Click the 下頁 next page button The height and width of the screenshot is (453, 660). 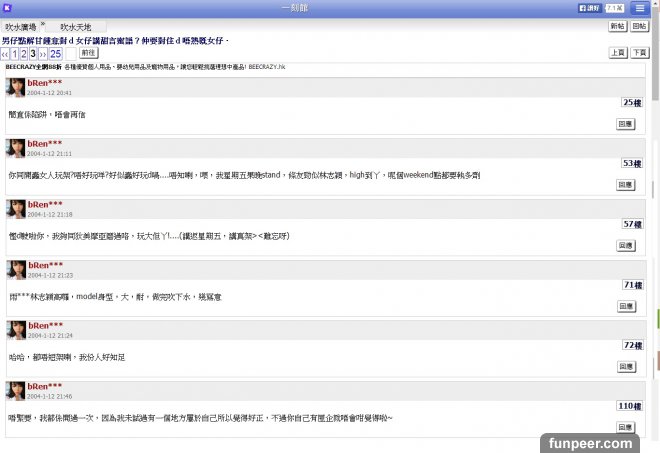[640, 52]
